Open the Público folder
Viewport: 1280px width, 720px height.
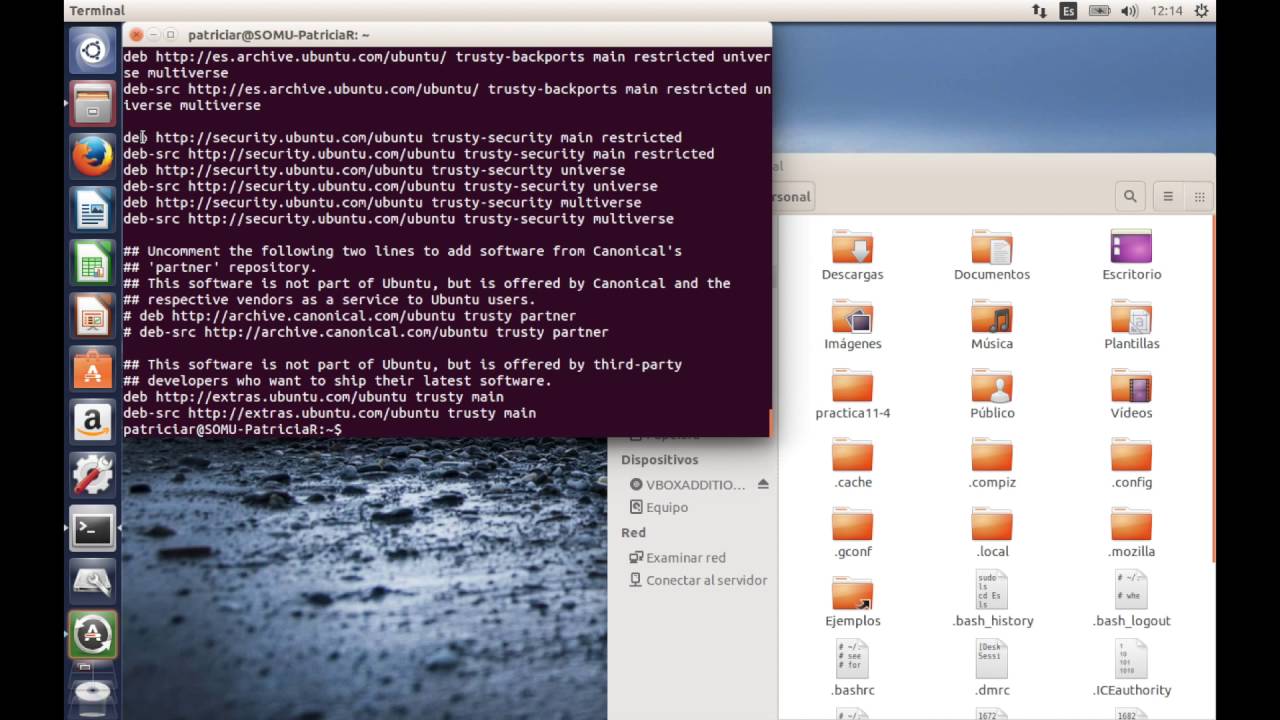(992, 394)
